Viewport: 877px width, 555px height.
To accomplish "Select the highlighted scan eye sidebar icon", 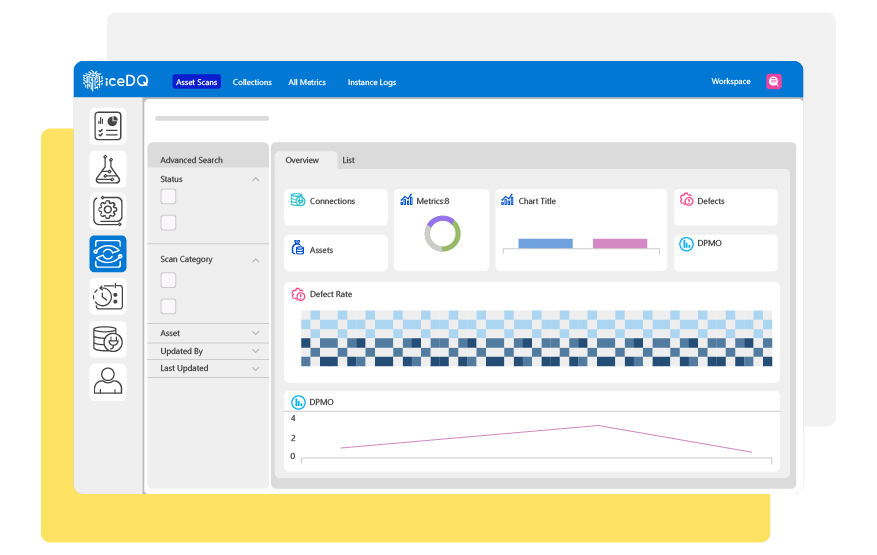I will (x=108, y=254).
